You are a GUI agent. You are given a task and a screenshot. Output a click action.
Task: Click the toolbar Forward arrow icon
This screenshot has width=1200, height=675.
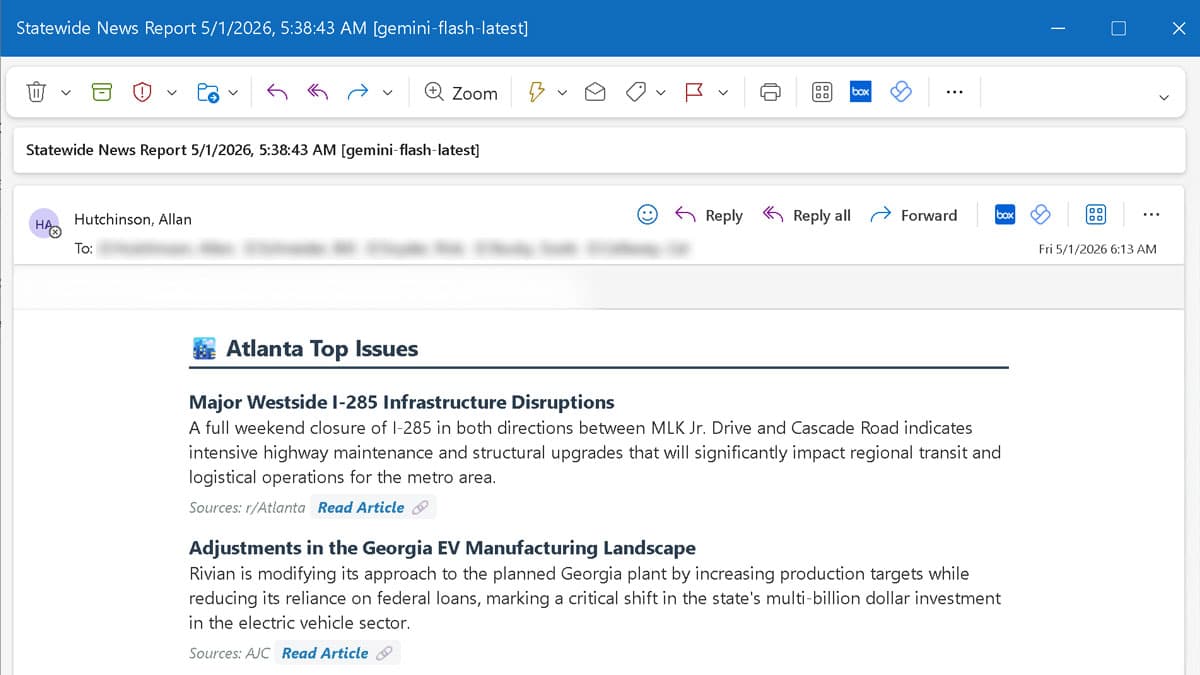tap(358, 92)
